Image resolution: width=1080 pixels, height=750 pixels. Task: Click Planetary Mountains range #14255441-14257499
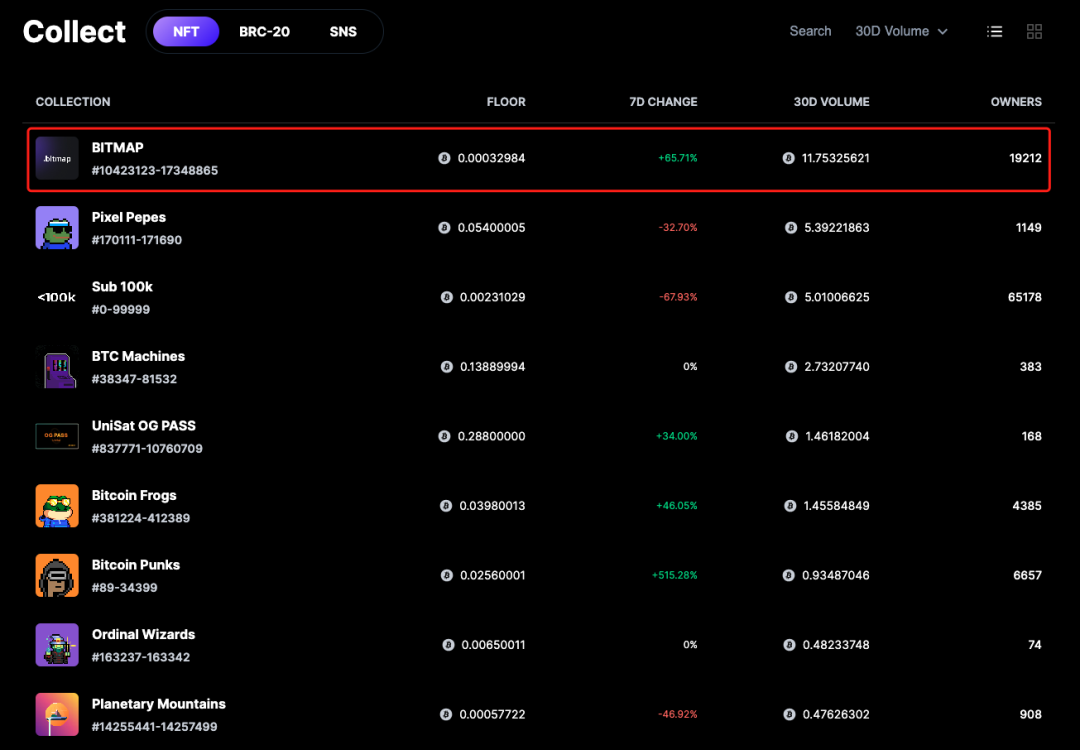[154, 727]
